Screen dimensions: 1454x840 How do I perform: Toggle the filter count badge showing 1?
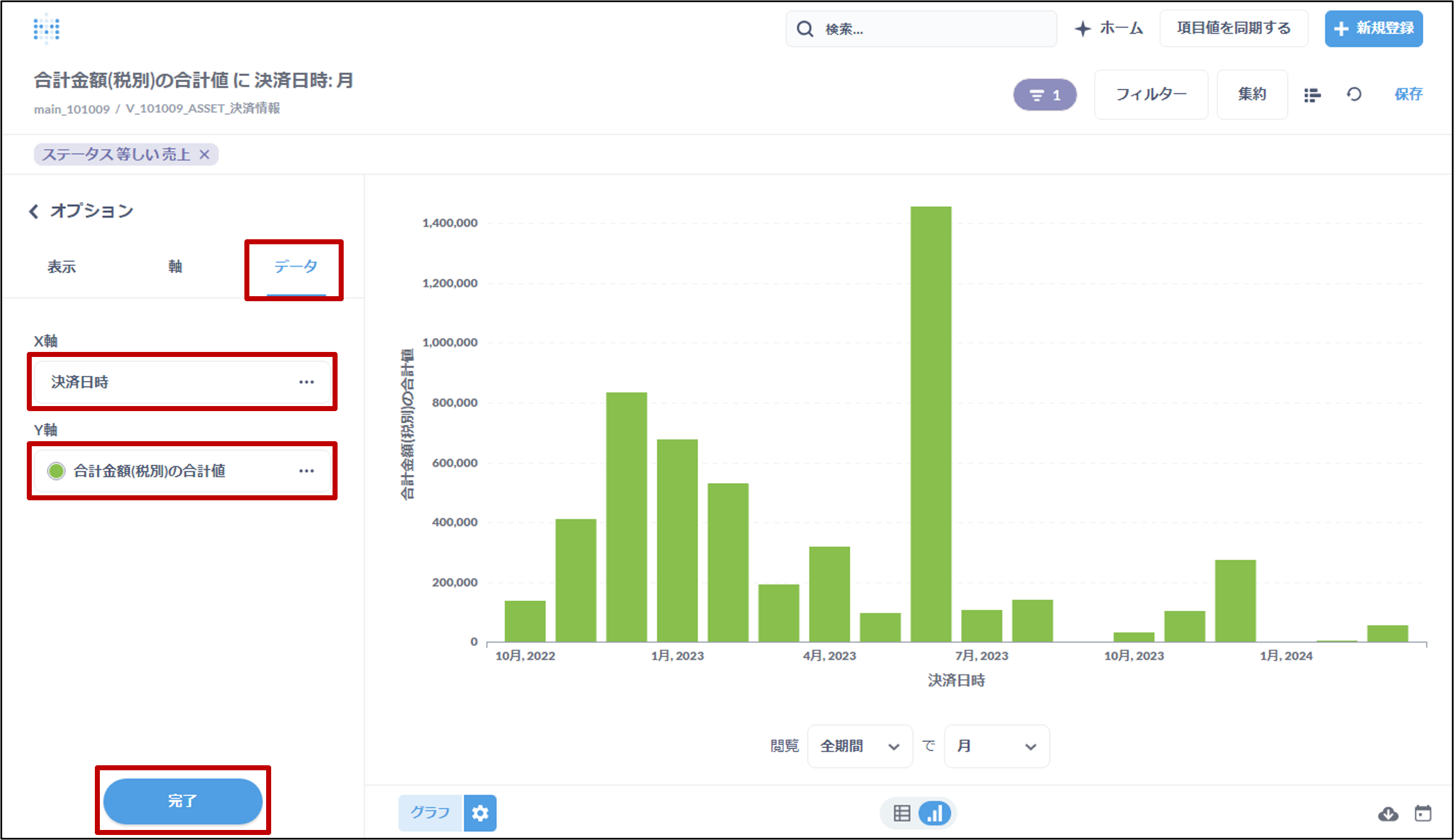(1045, 95)
